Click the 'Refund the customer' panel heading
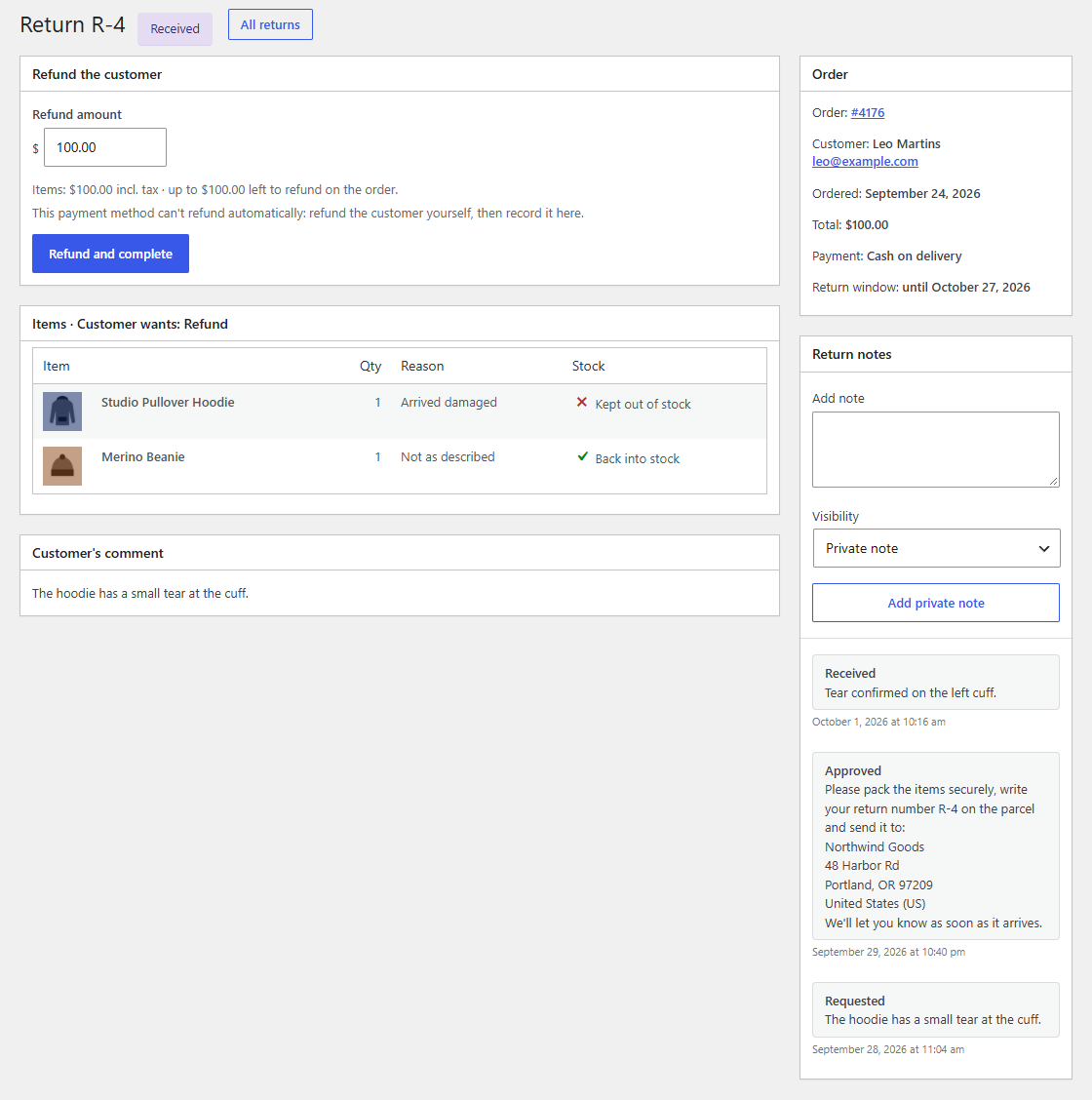Screen dimensions: 1092x1100 (x=97, y=74)
